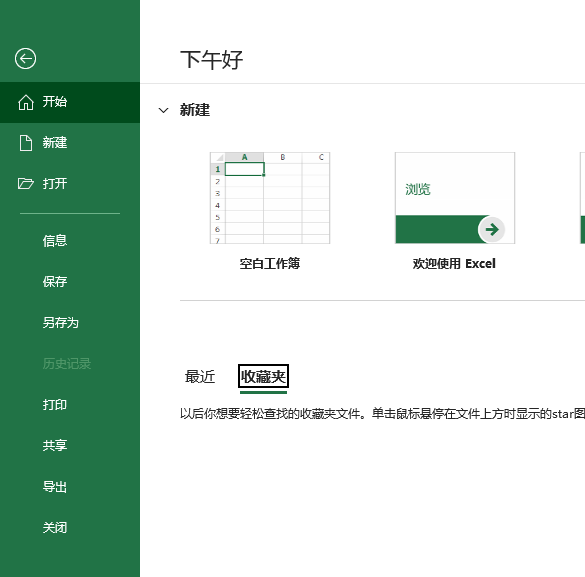Click the 欢迎使用 Excel label

454,264
